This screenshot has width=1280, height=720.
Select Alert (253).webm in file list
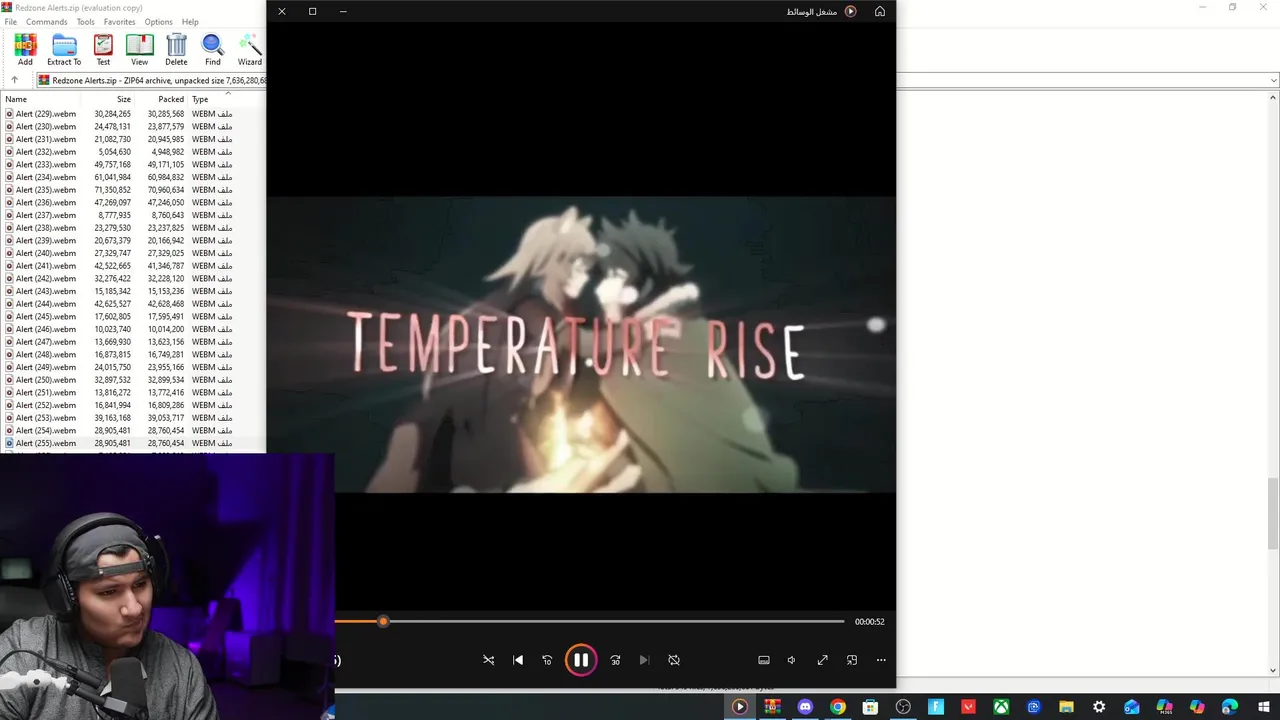(x=45, y=418)
